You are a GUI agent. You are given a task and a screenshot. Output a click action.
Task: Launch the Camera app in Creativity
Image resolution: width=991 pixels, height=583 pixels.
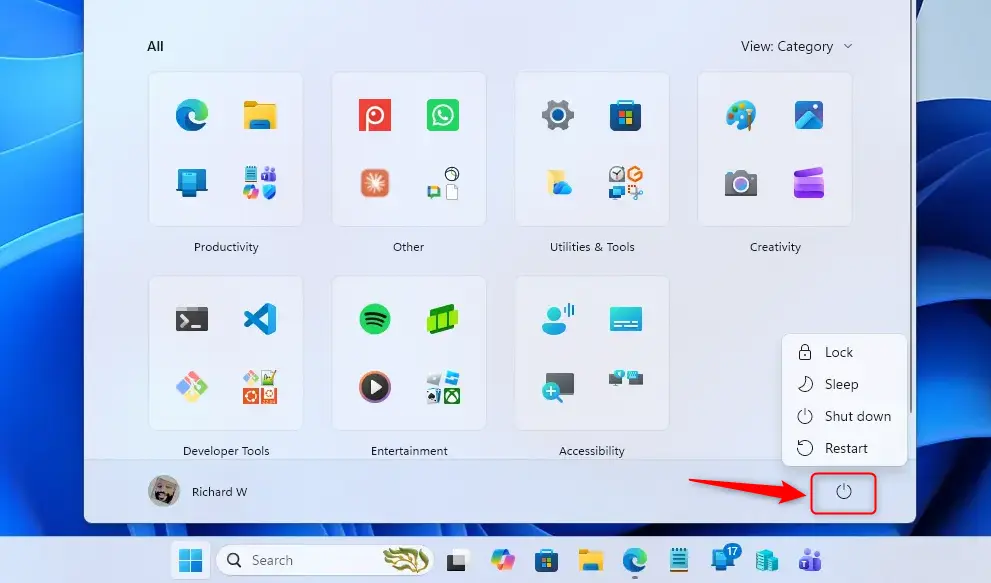pos(741,183)
